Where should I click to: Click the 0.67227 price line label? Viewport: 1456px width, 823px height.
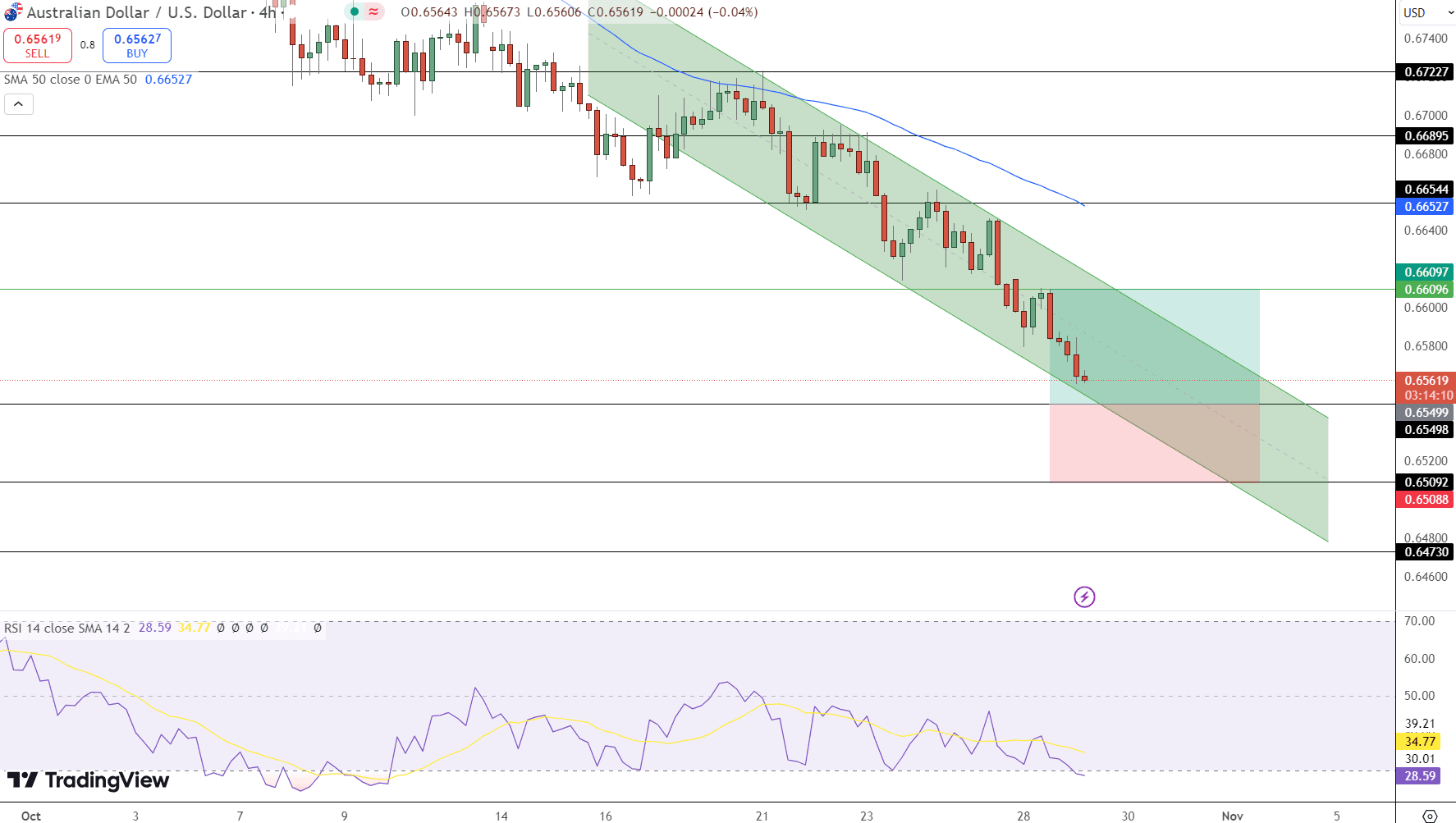tap(1425, 72)
